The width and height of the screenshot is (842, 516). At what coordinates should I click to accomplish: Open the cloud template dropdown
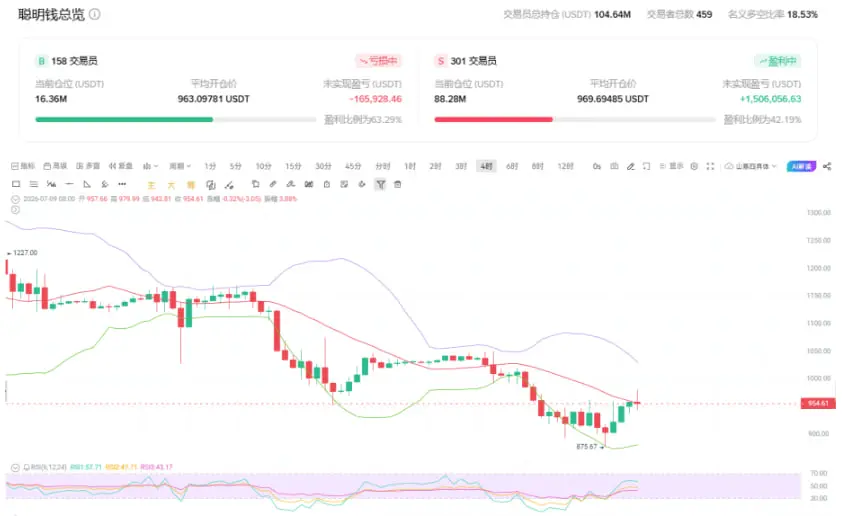point(751,166)
